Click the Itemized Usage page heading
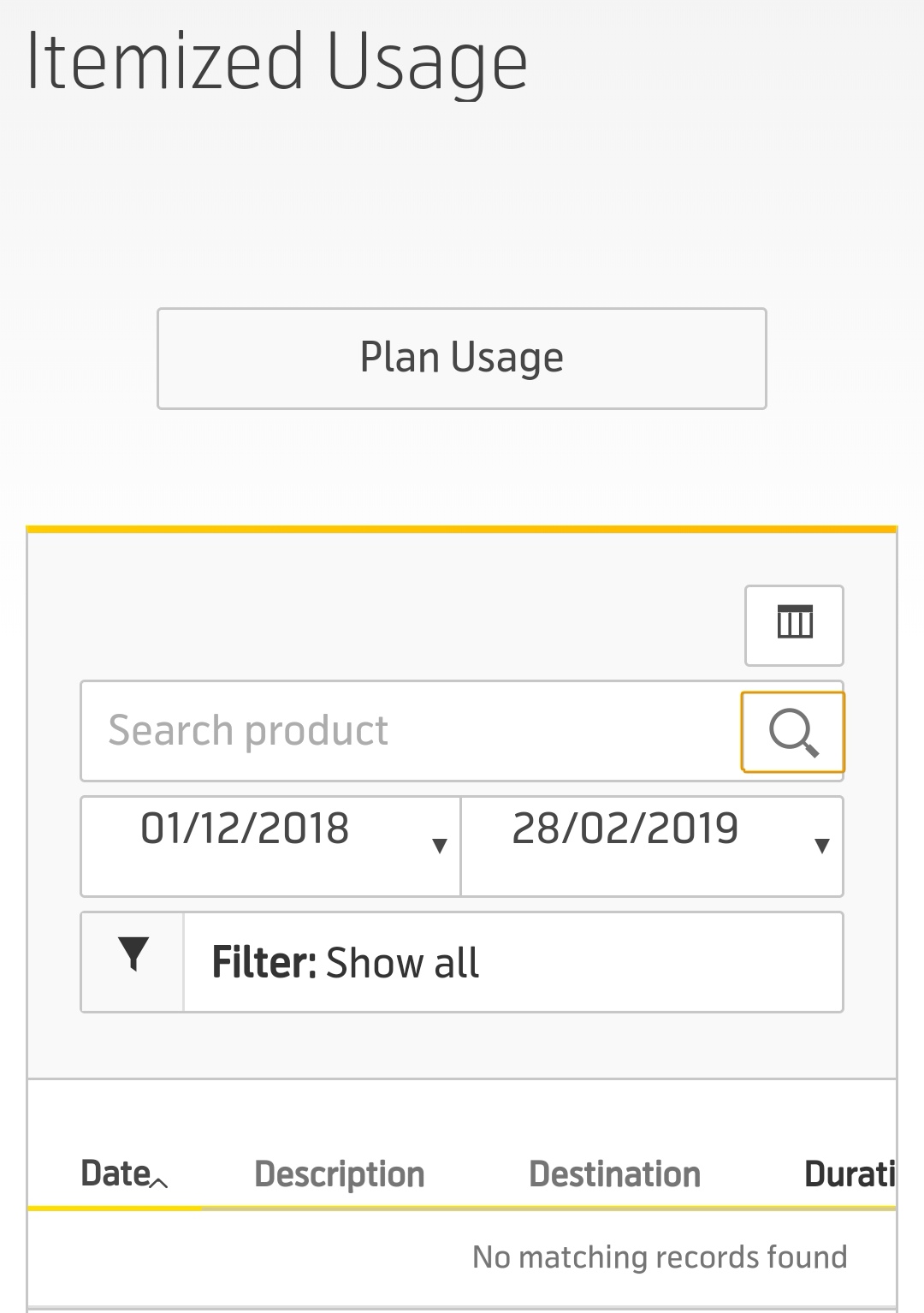 pos(277,62)
